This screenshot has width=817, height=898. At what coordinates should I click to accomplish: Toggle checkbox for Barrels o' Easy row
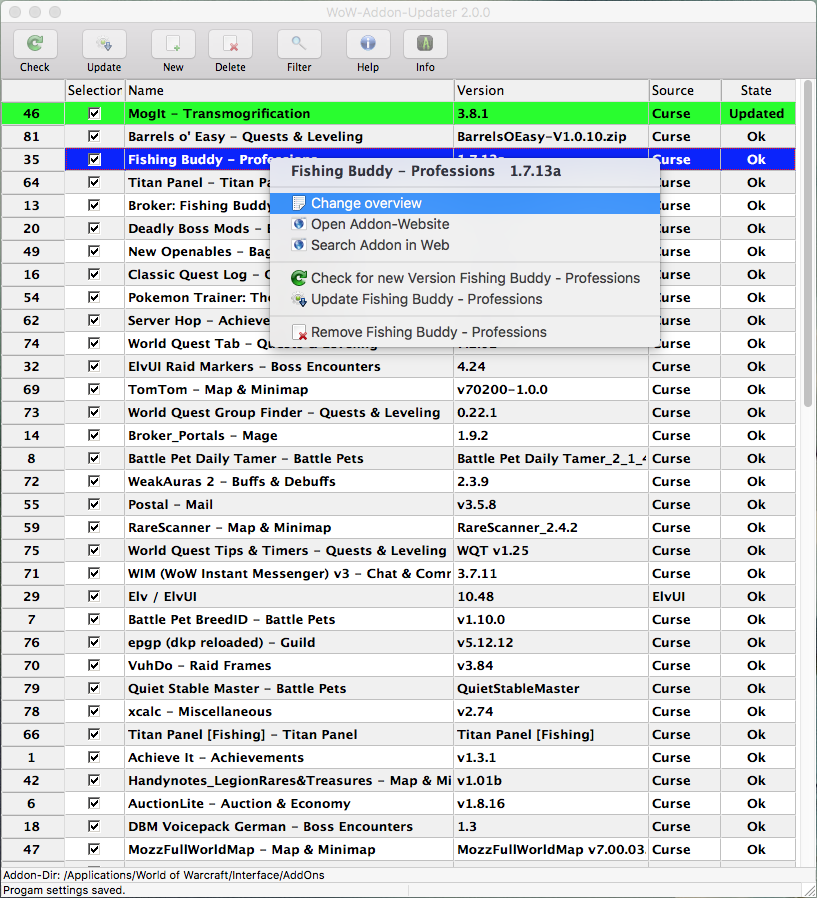[x=94, y=136]
